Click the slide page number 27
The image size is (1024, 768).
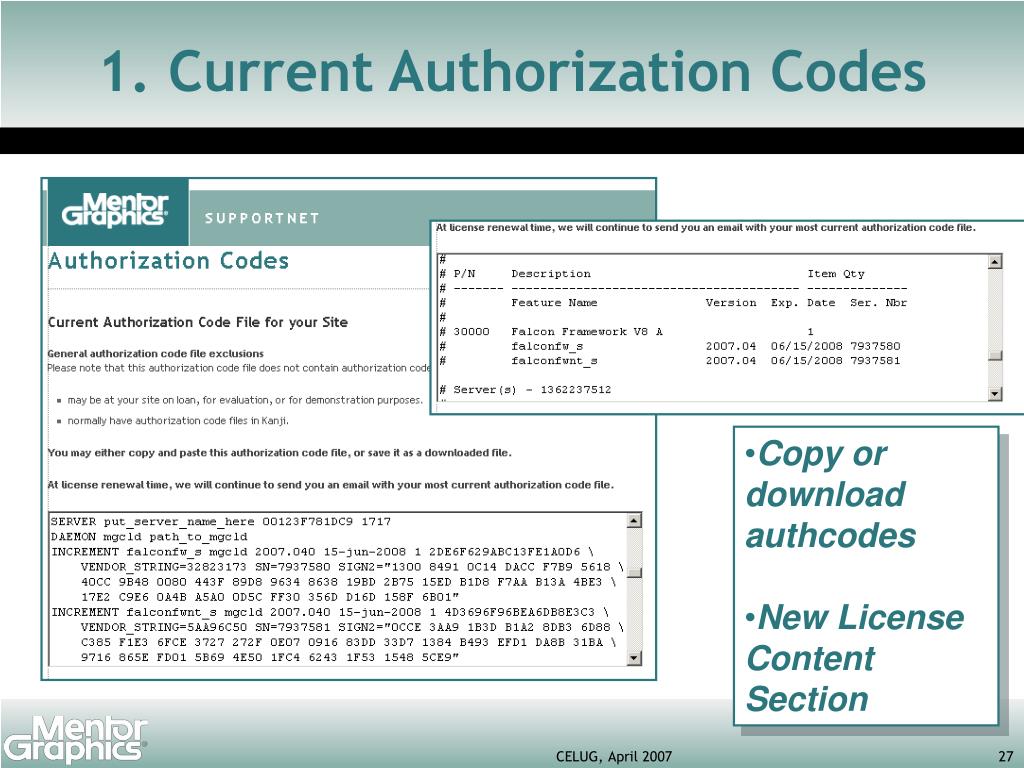point(1006,756)
